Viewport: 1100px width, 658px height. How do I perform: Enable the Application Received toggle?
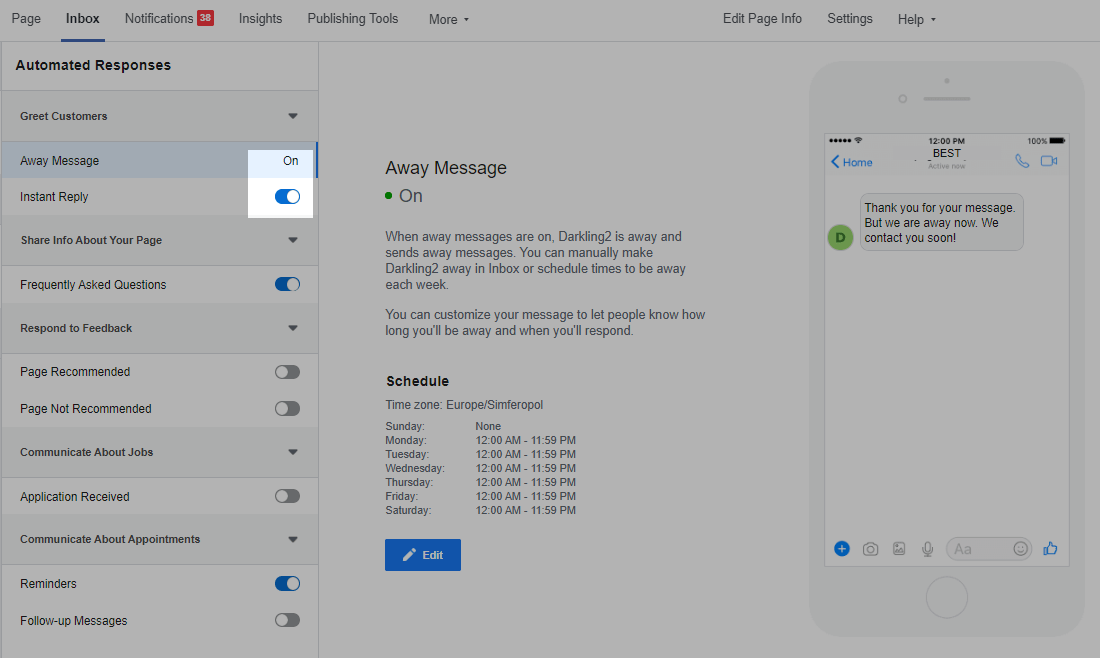click(287, 497)
